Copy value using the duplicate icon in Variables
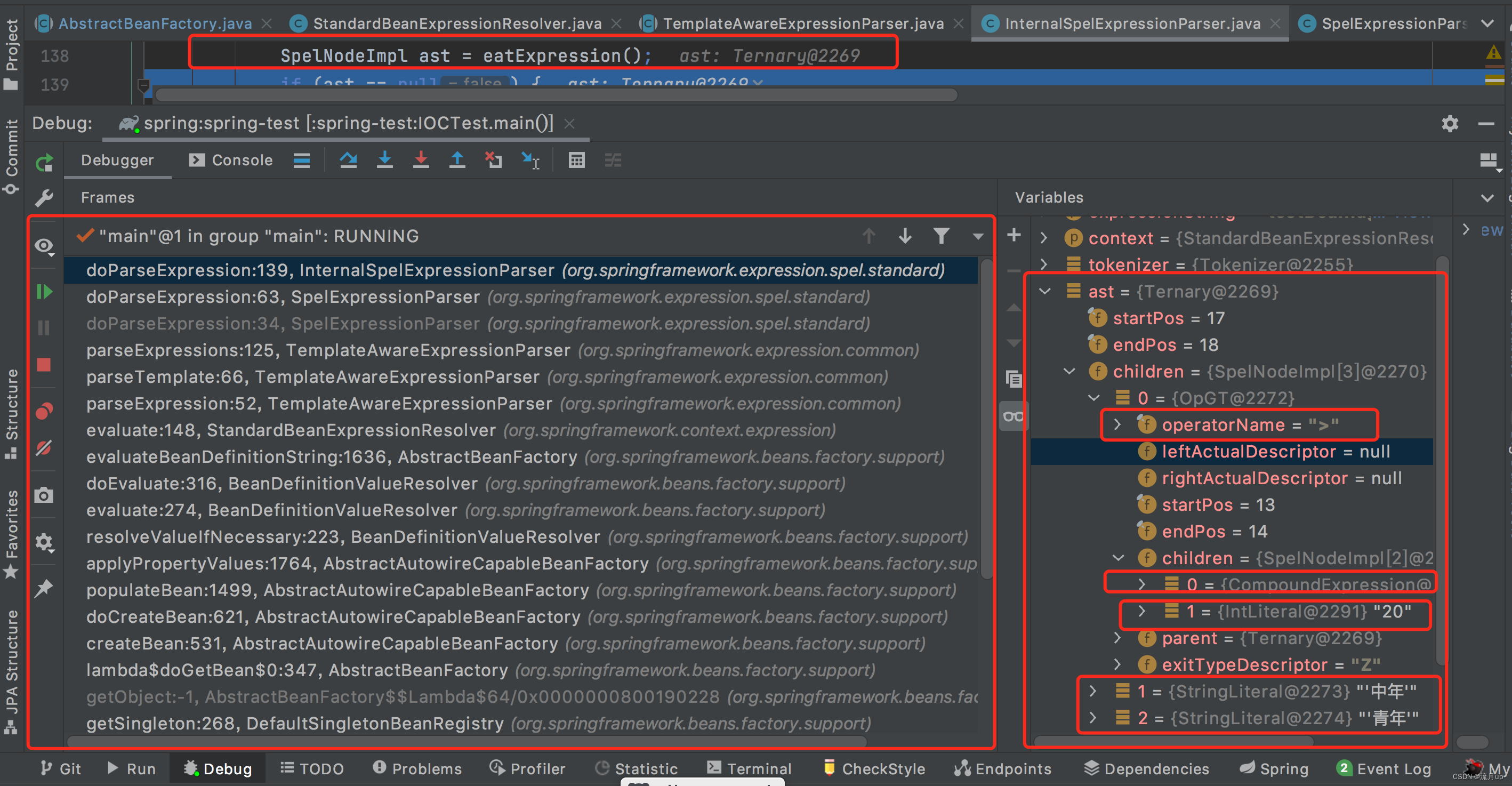 pos(1014,379)
